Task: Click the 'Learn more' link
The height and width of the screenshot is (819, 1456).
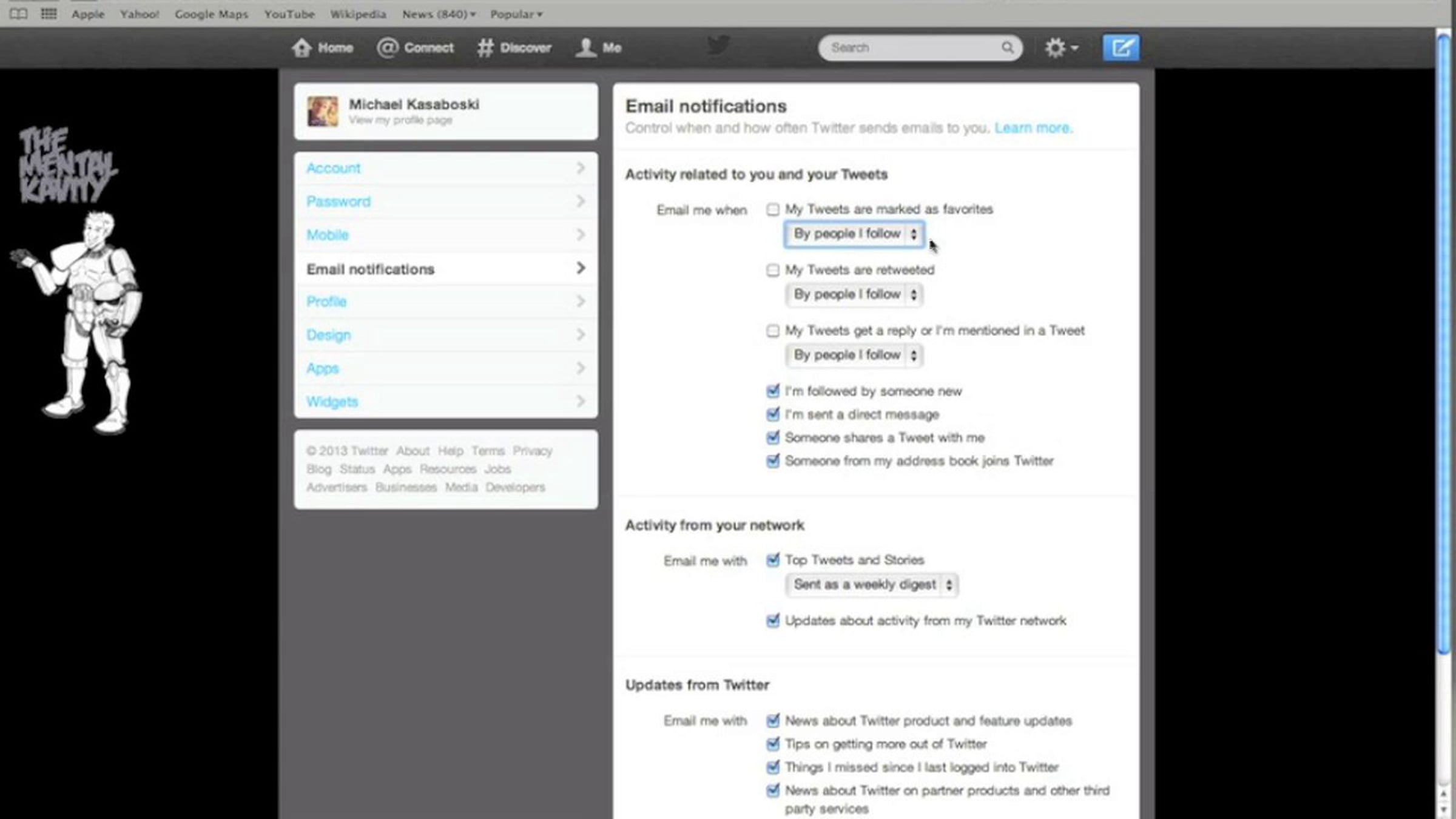Action: coord(1033,128)
